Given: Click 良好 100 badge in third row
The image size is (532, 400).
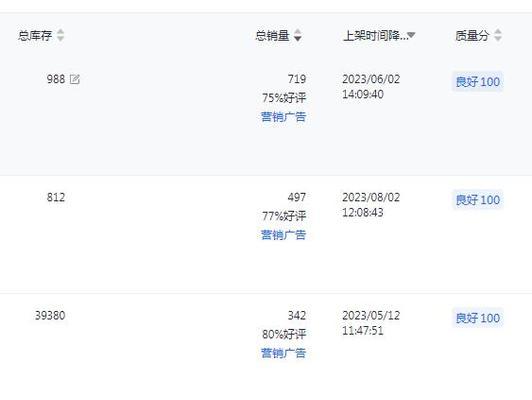Looking at the screenshot, I should [x=477, y=318].
